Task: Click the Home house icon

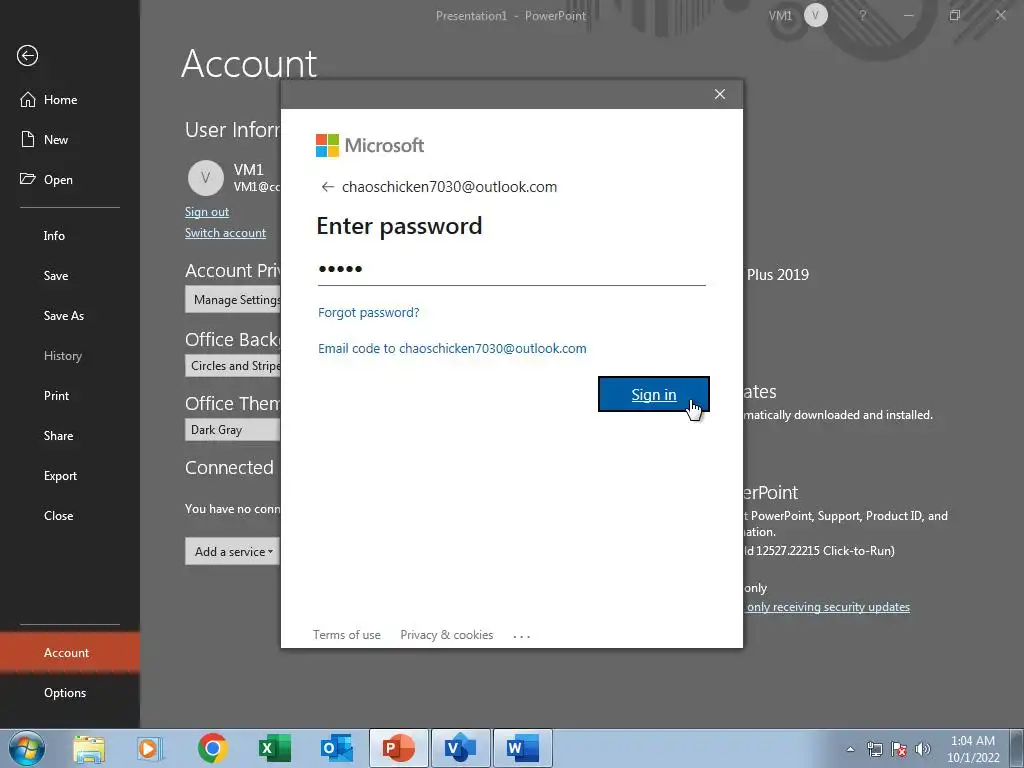Action: (27, 99)
